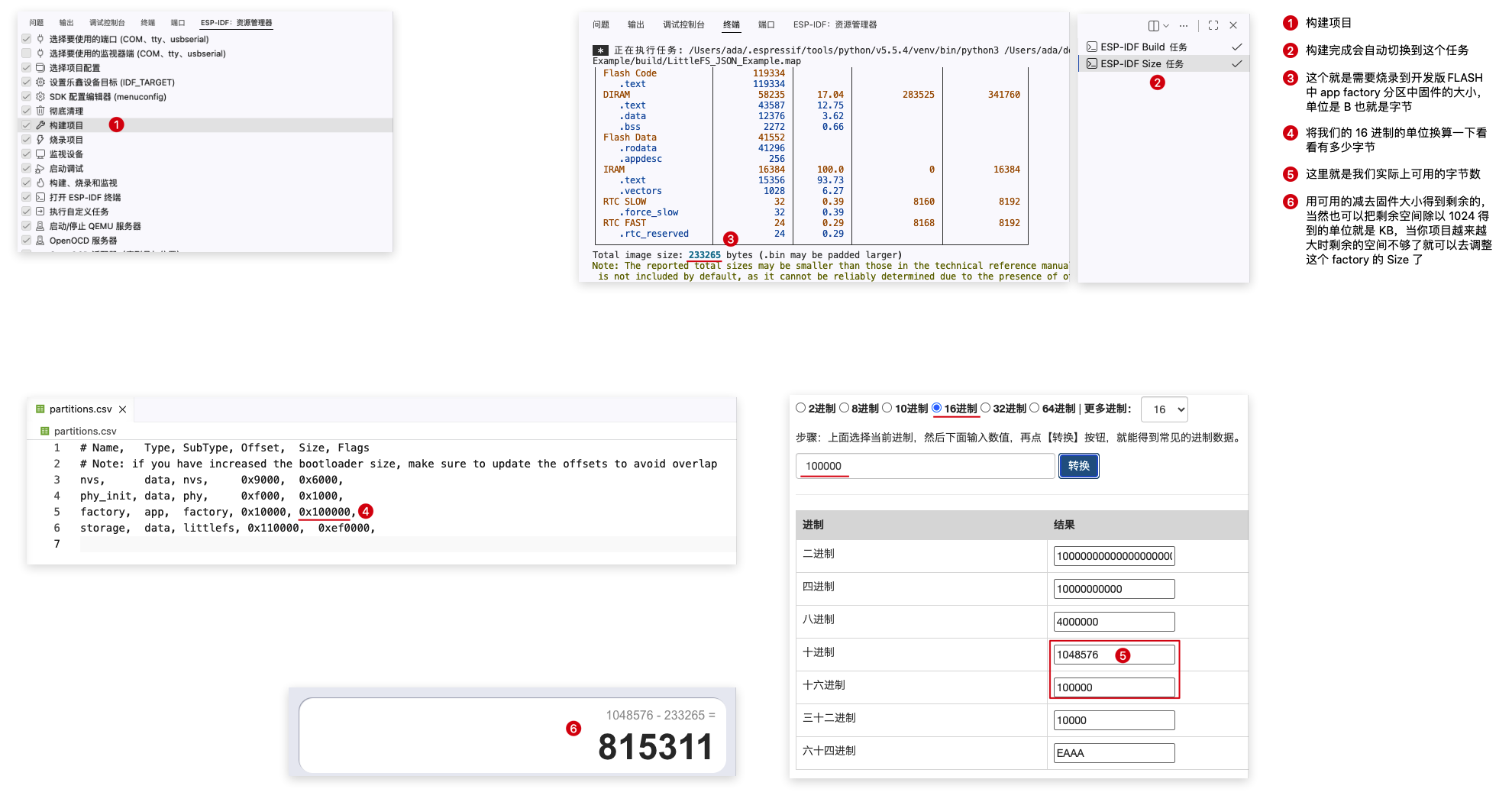Switch to 终端 tab in command list panel
Screen dimensions: 1512x802
click(148, 23)
